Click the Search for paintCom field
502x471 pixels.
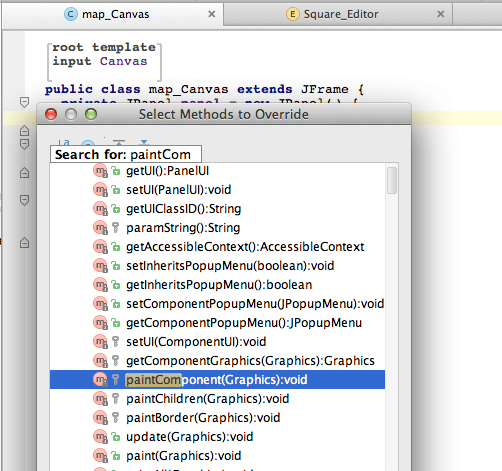126,154
